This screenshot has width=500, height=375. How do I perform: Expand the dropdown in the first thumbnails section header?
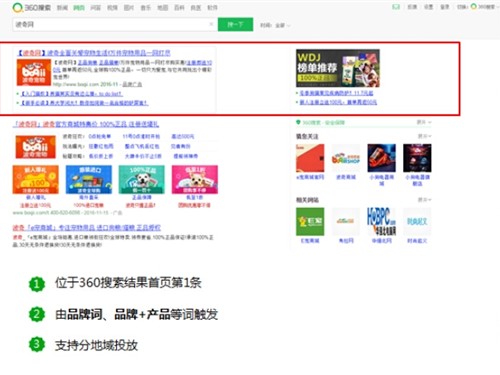425,136
